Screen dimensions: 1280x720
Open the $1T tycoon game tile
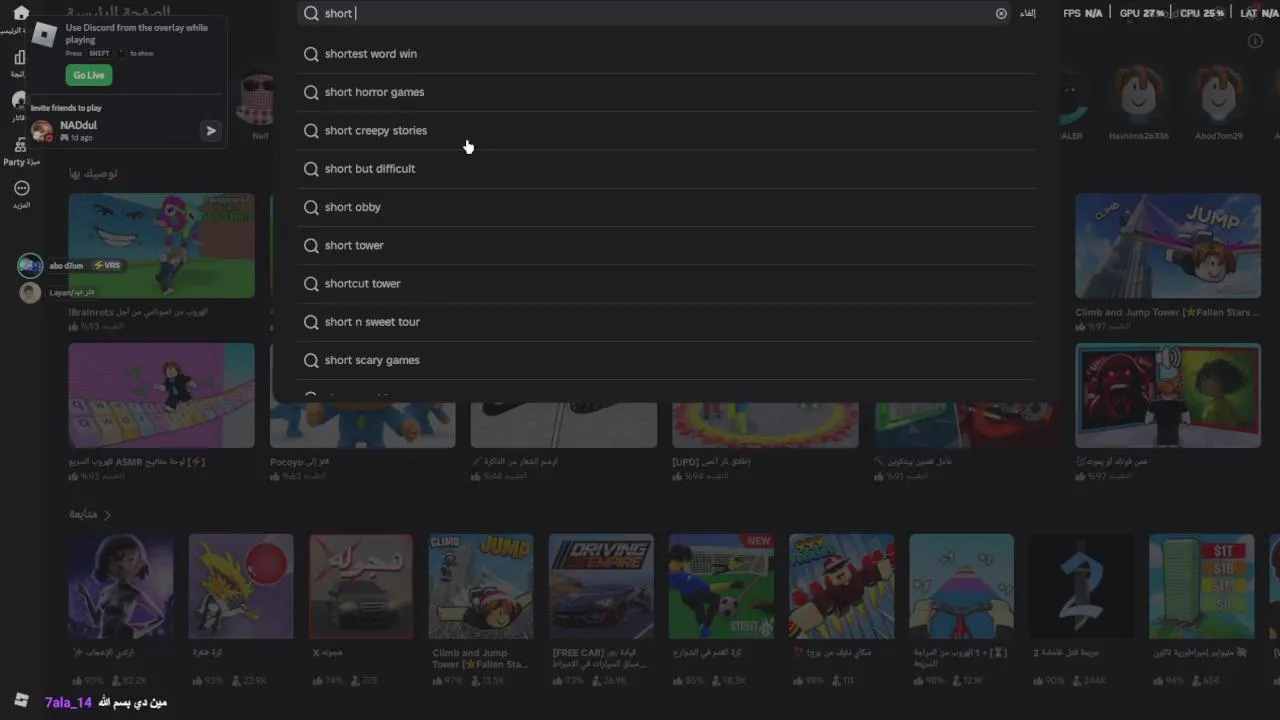click(1201, 586)
